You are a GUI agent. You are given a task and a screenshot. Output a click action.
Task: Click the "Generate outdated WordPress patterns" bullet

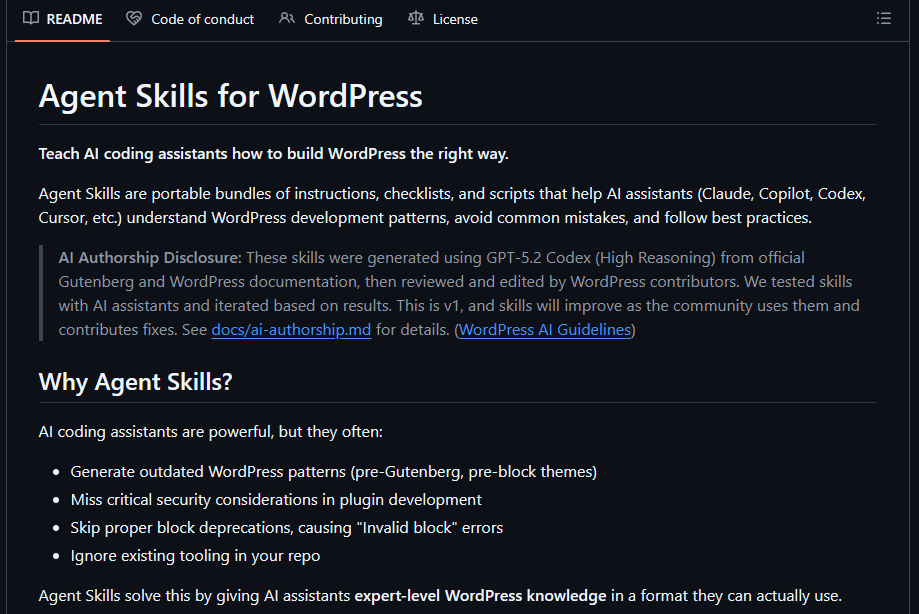333,471
